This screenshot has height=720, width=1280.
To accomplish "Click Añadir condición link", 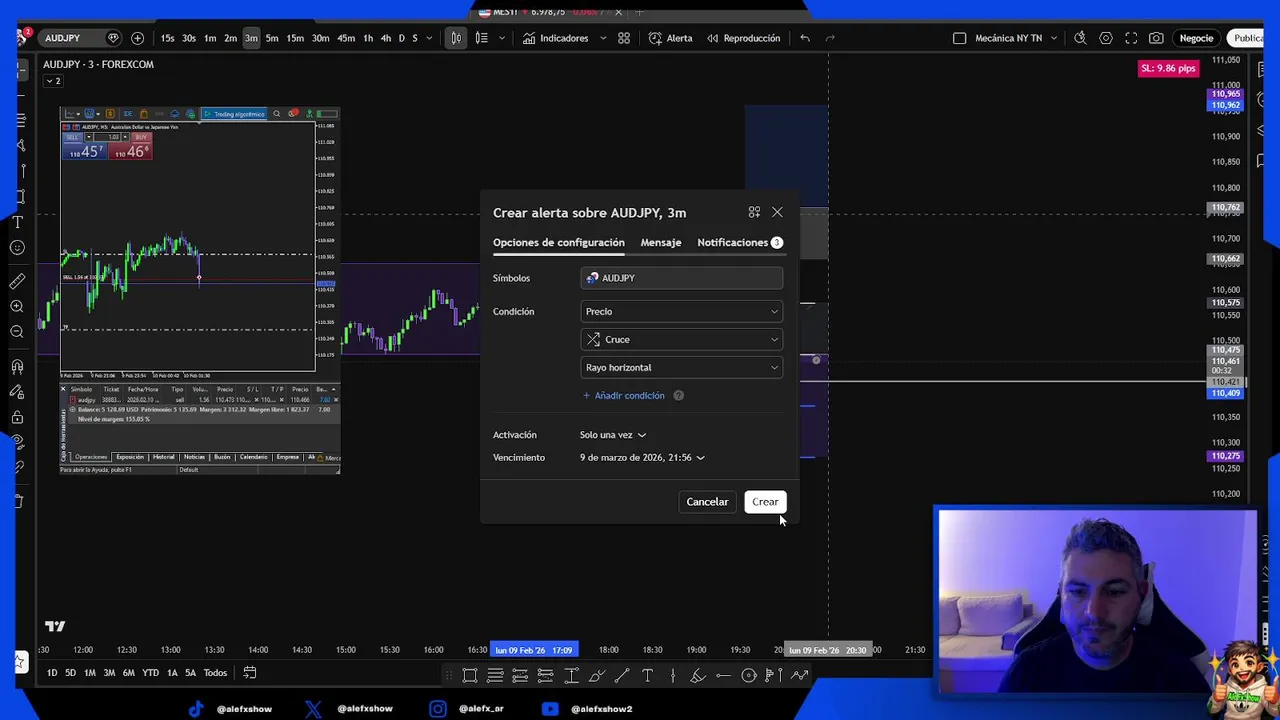I will pyautogui.click(x=624, y=395).
